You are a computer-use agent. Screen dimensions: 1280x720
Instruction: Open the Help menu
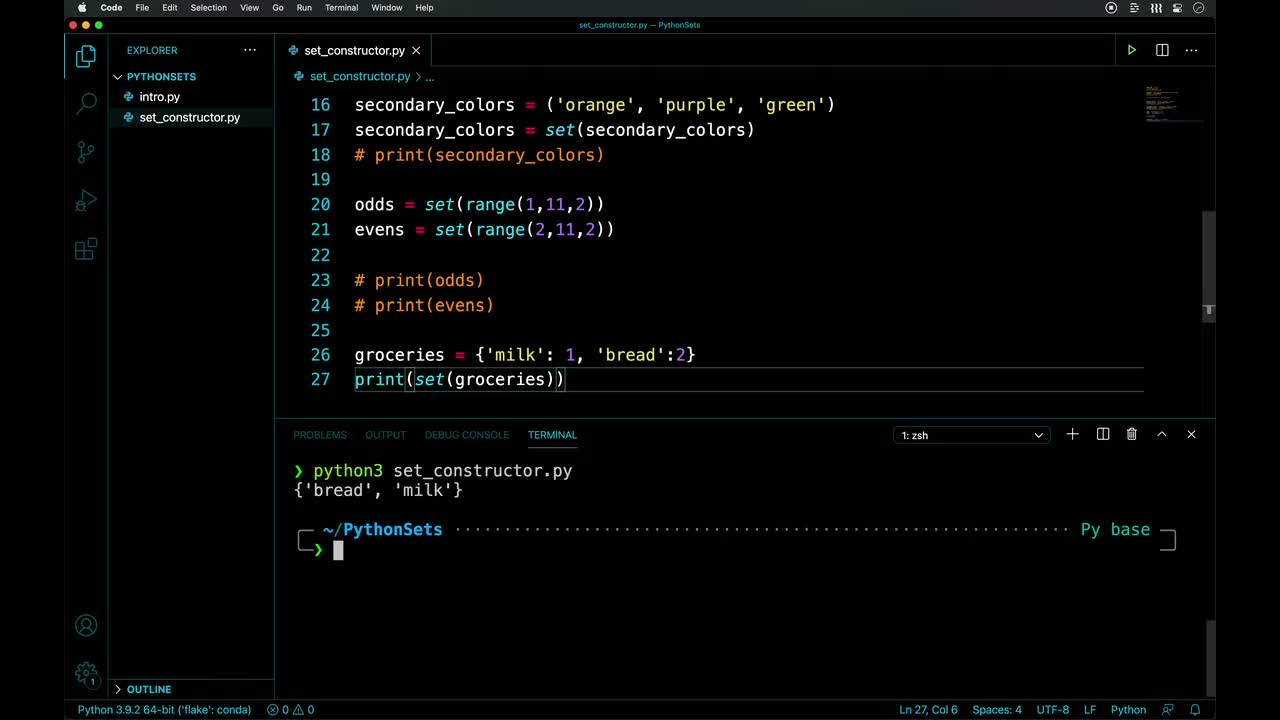[x=424, y=7]
